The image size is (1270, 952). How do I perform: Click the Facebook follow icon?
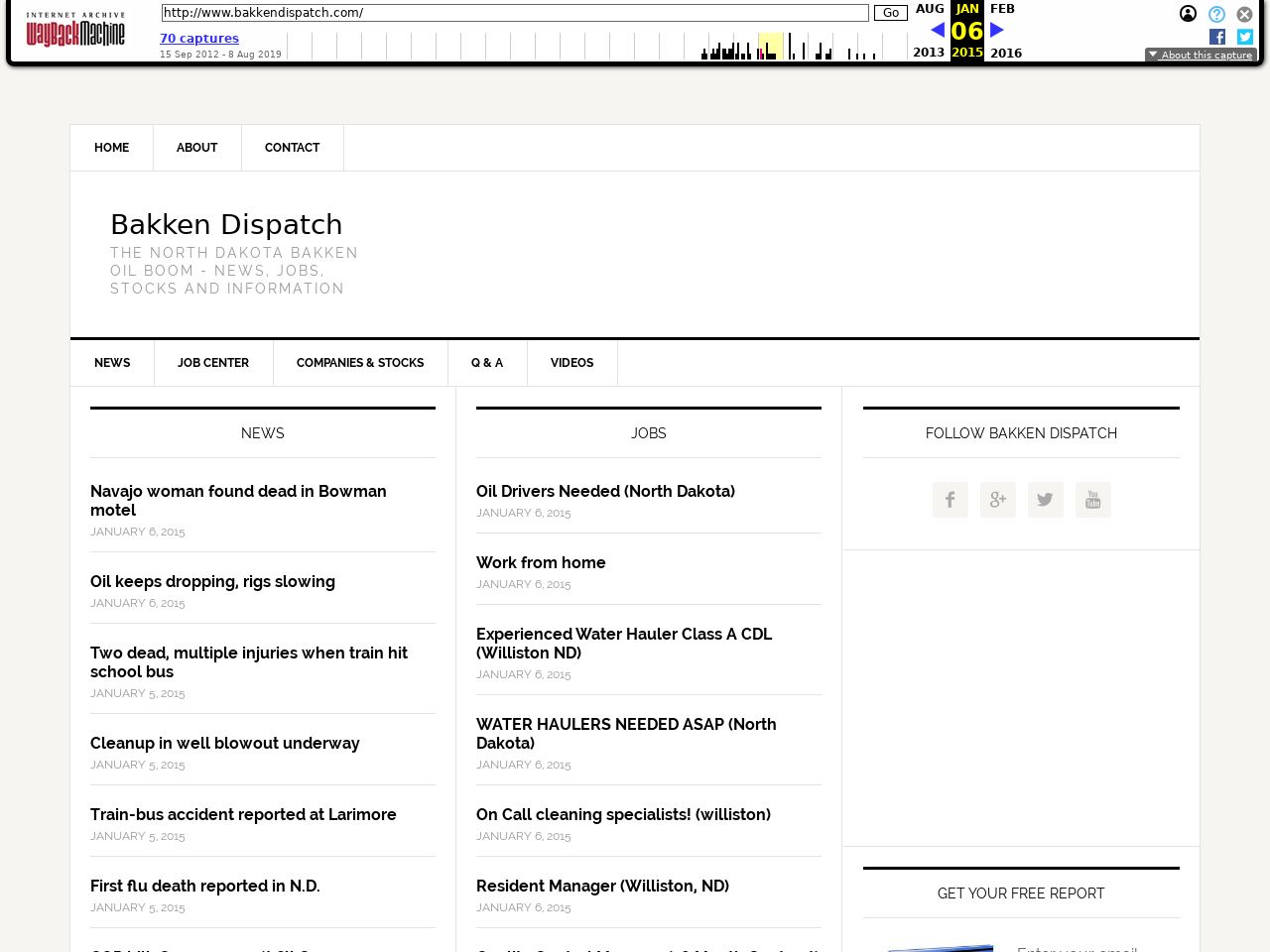[x=950, y=500]
